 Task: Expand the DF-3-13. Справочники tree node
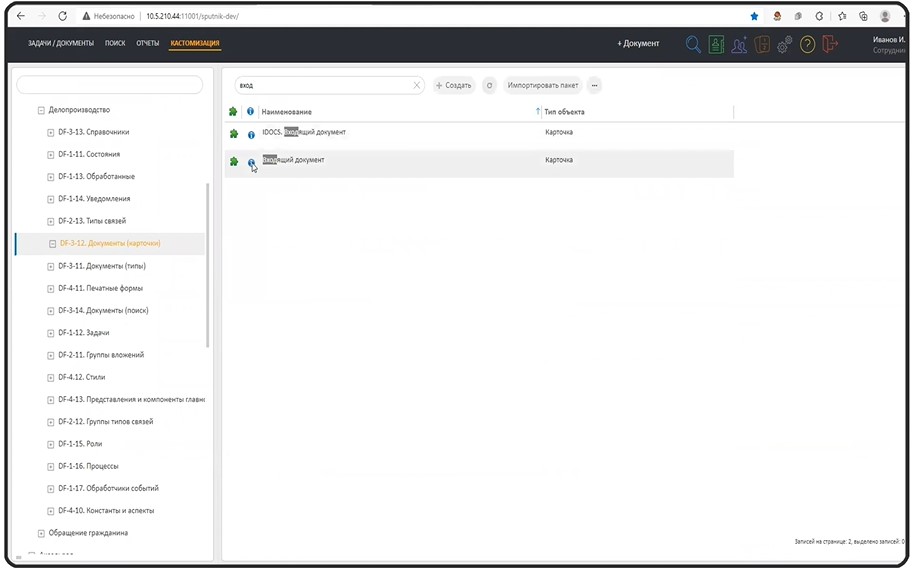tap(51, 133)
